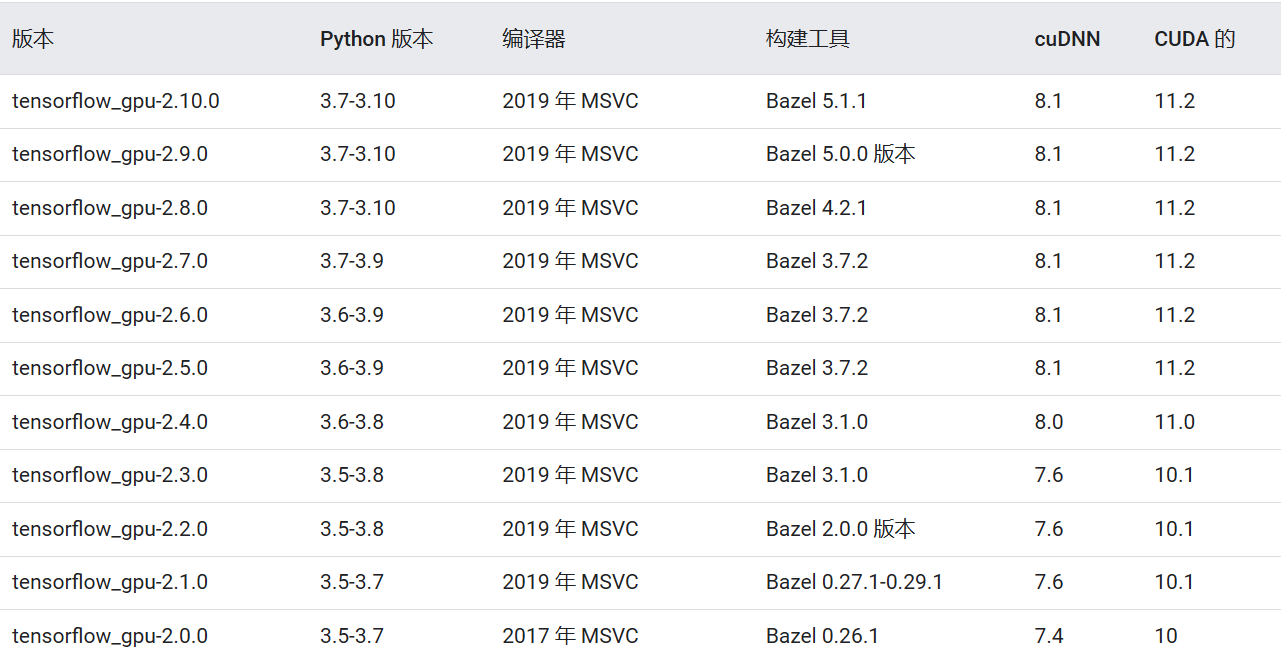Image resolution: width=1281 pixels, height=653 pixels.
Task: Click cuDNN 7.6 in tensorflow_gpu-2.3.0 row
Action: pos(1049,475)
